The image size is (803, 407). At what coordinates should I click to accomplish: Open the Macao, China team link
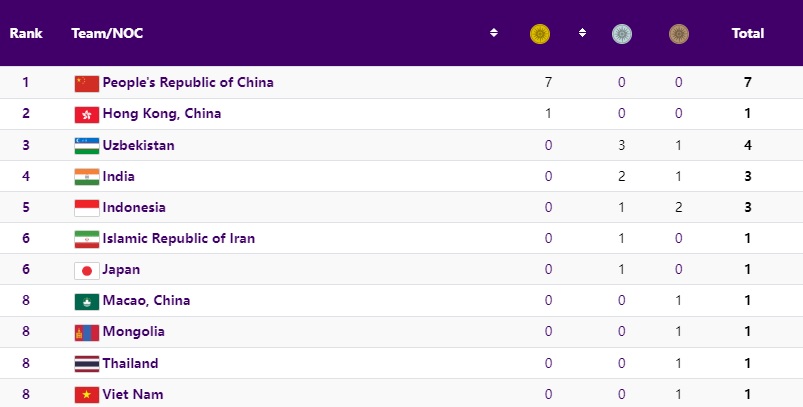tap(146, 301)
